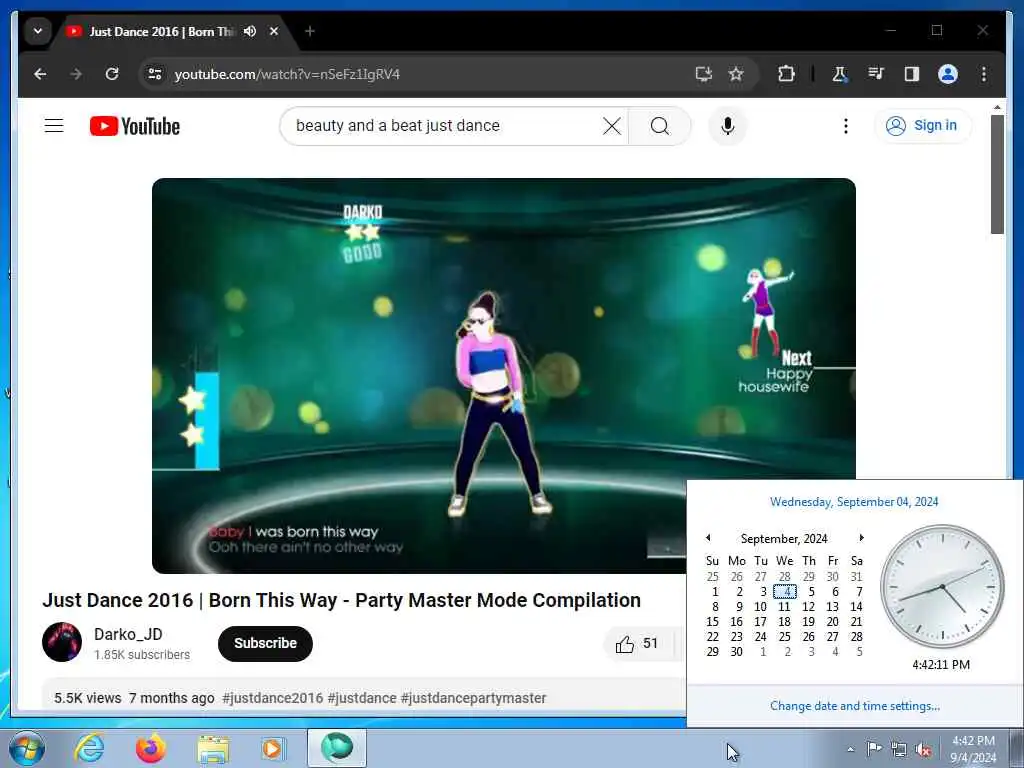
Task: Go to the YouTube home logo
Action: click(x=135, y=126)
